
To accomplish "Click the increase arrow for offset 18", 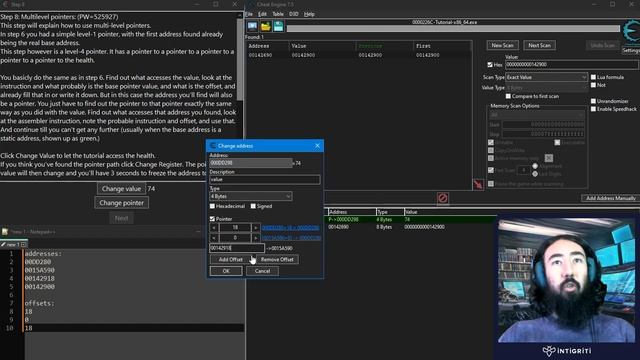I will point(256,227).
